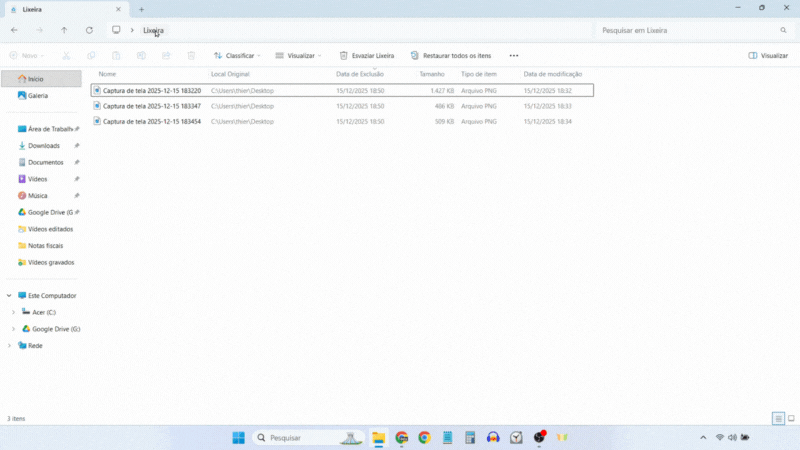Switch to large thumbnails view icon
Viewport: 800px width, 450px height.
[x=790, y=418]
